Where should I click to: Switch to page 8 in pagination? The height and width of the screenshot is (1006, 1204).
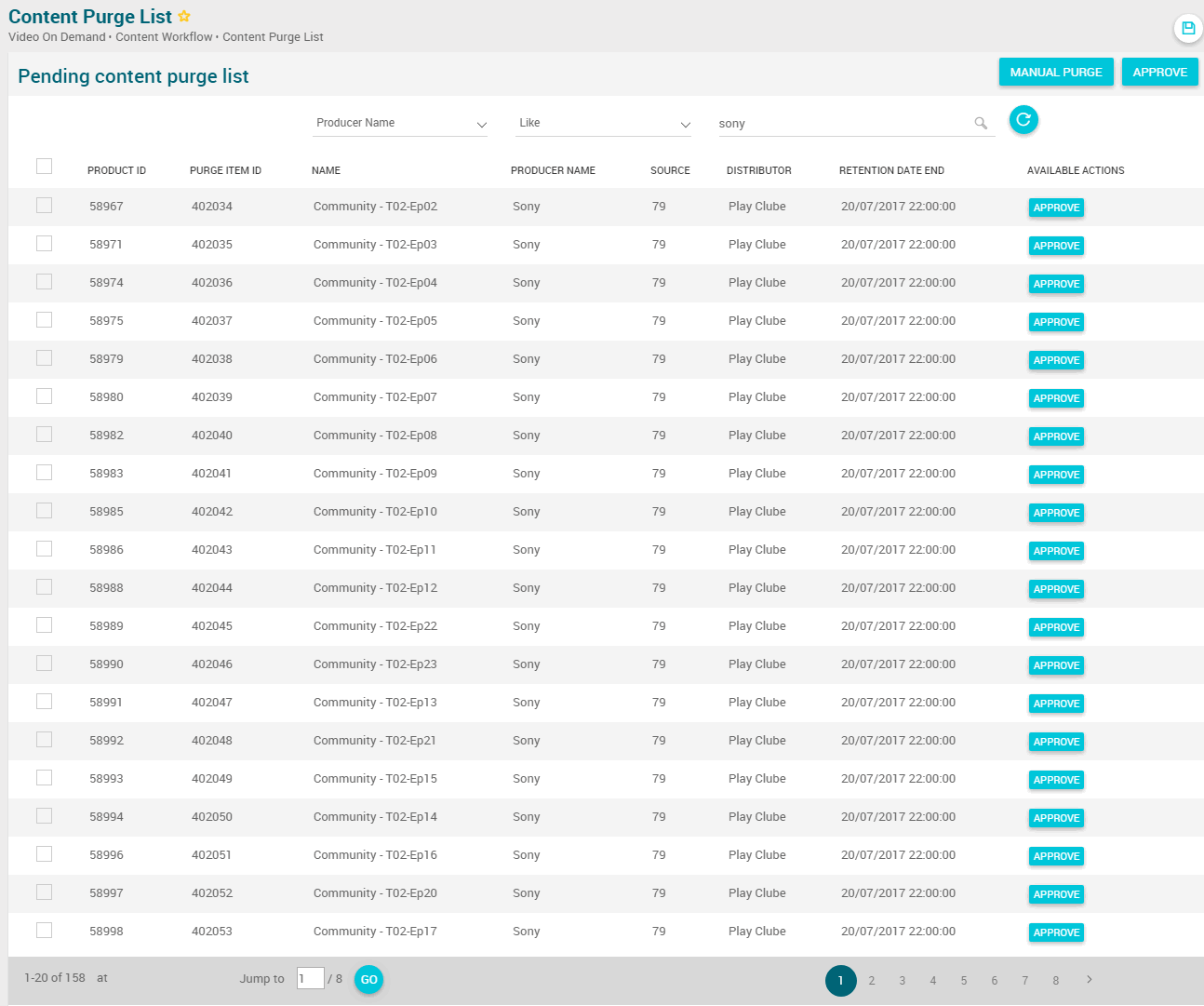coord(1055,980)
